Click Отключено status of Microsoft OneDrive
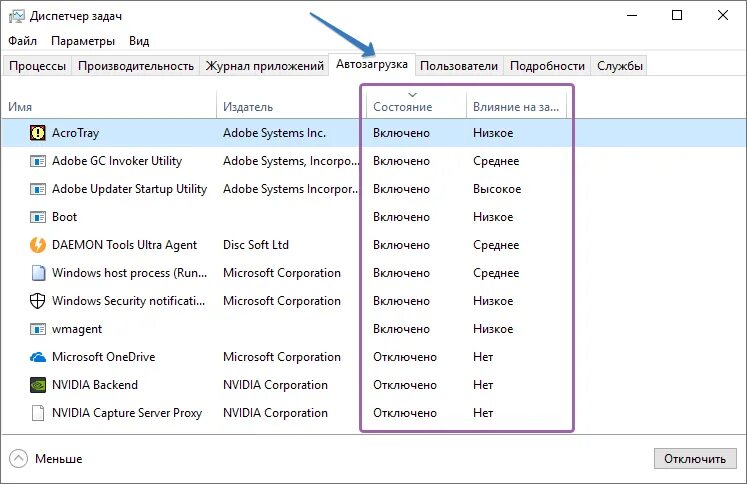The height and width of the screenshot is (484, 747). click(405, 357)
